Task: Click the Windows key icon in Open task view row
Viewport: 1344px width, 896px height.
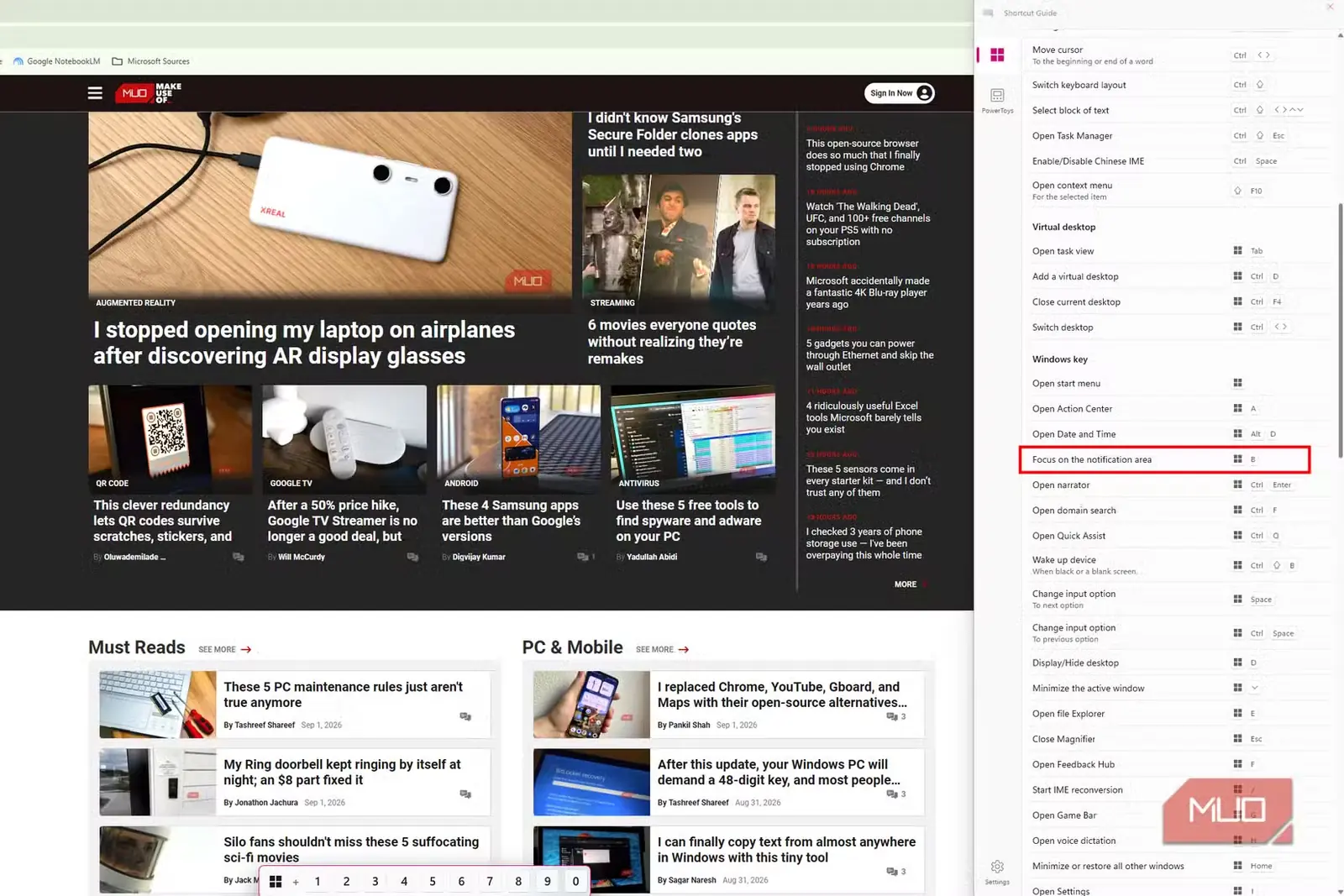Action: [x=1237, y=250]
